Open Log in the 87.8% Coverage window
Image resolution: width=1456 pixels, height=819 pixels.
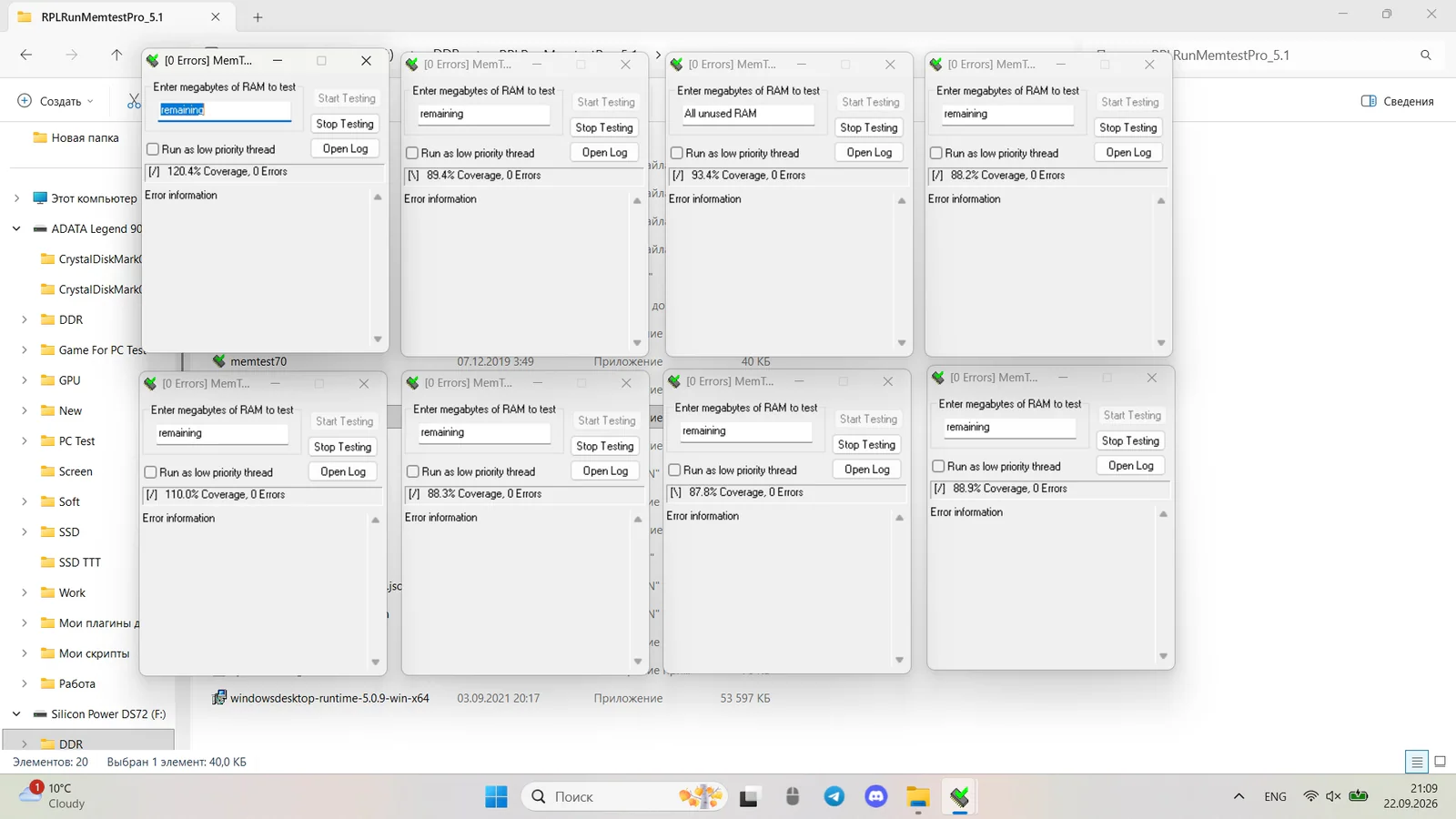(x=866, y=470)
